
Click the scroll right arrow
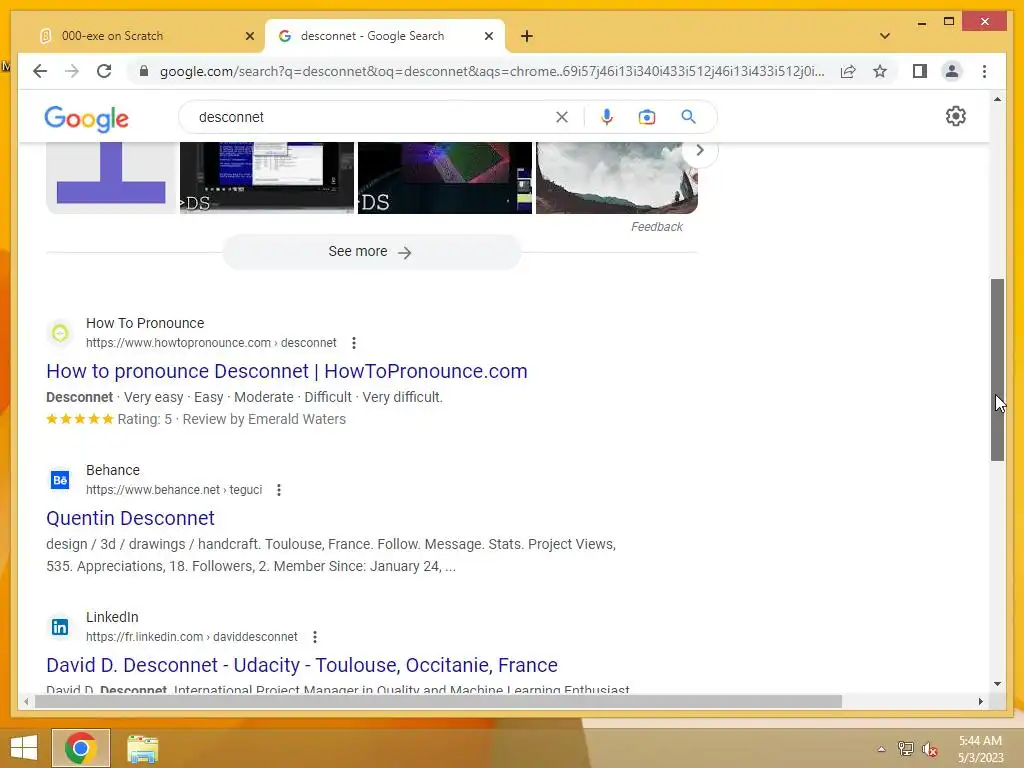[x=980, y=701]
